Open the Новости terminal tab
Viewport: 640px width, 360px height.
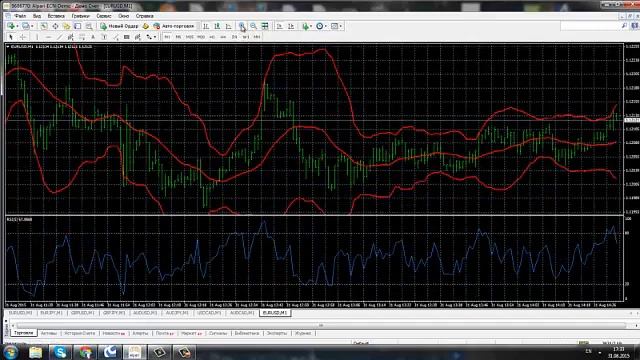click(113, 333)
